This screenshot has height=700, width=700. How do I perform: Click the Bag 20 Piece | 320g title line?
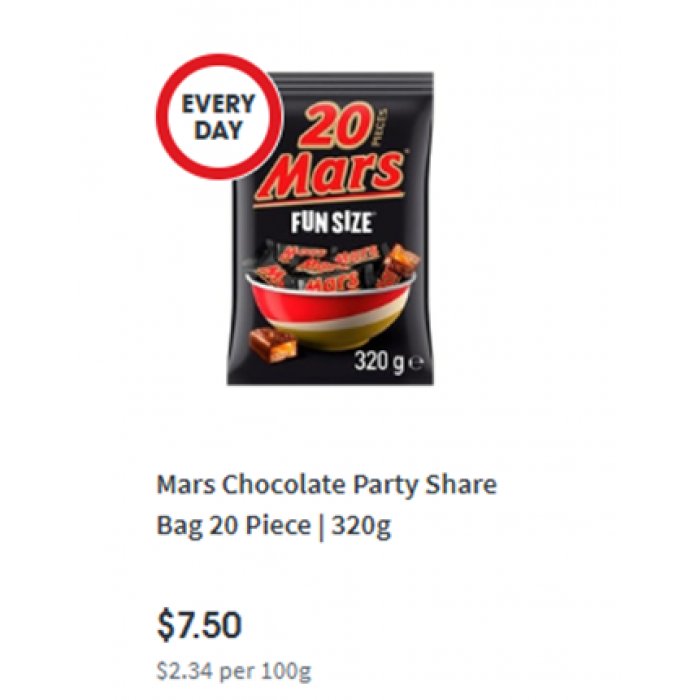[x=274, y=525]
